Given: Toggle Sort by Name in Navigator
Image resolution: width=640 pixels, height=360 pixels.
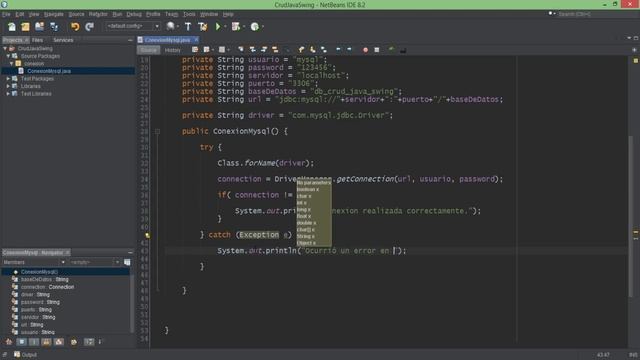Looking at the screenshot, I should point(89,342).
